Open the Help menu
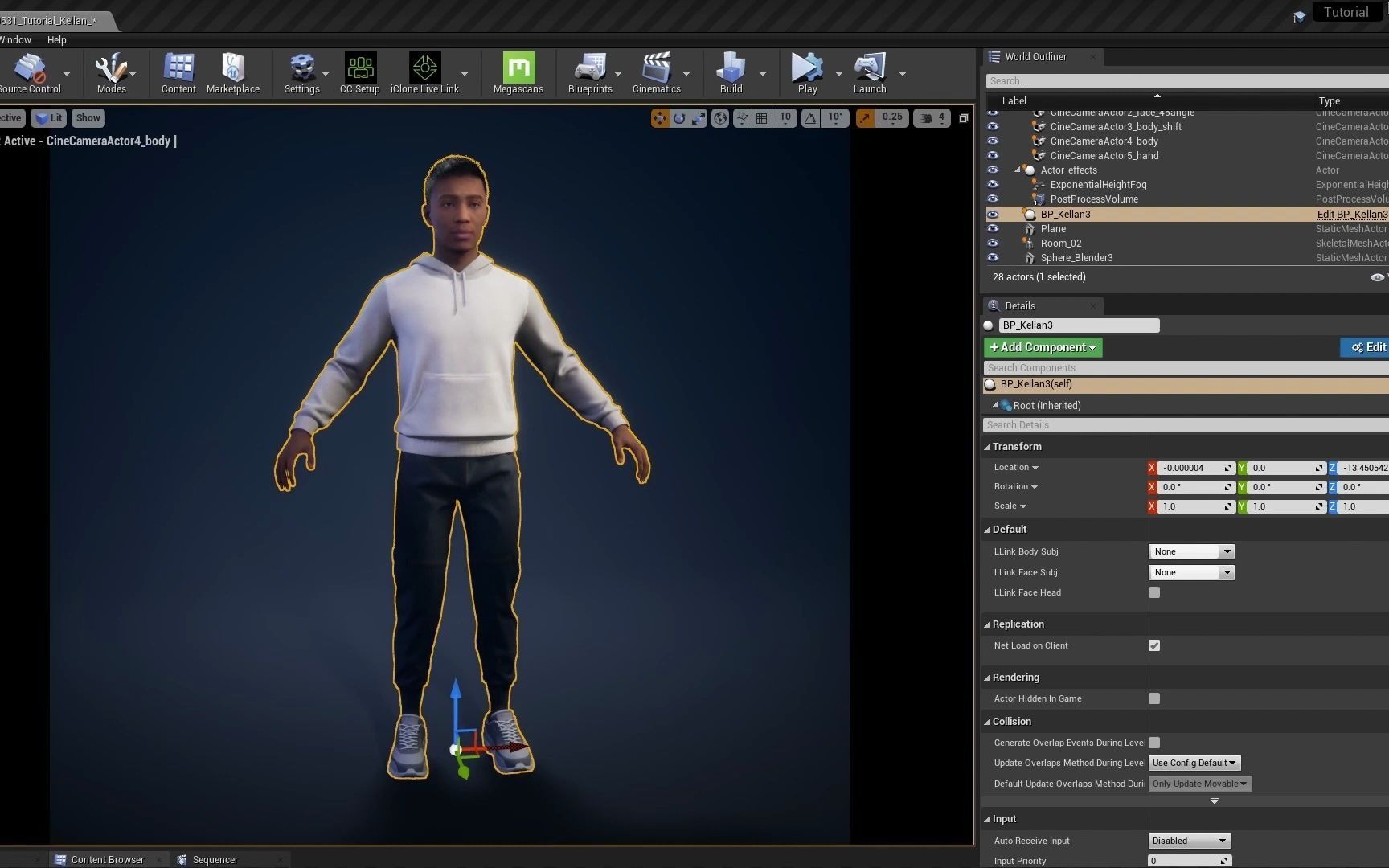Image resolution: width=1389 pixels, height=868 pixels. click(57, 39)
